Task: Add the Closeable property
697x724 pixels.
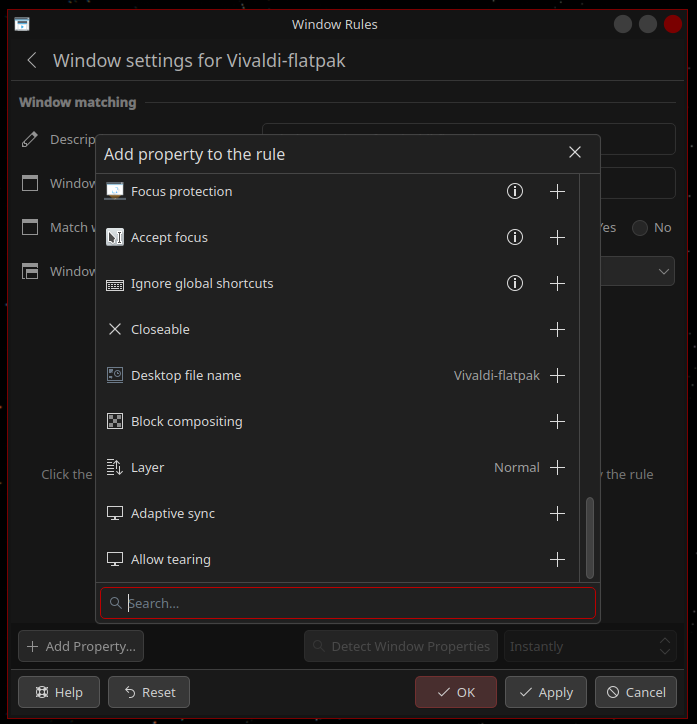Action: [x=558, y=330]
